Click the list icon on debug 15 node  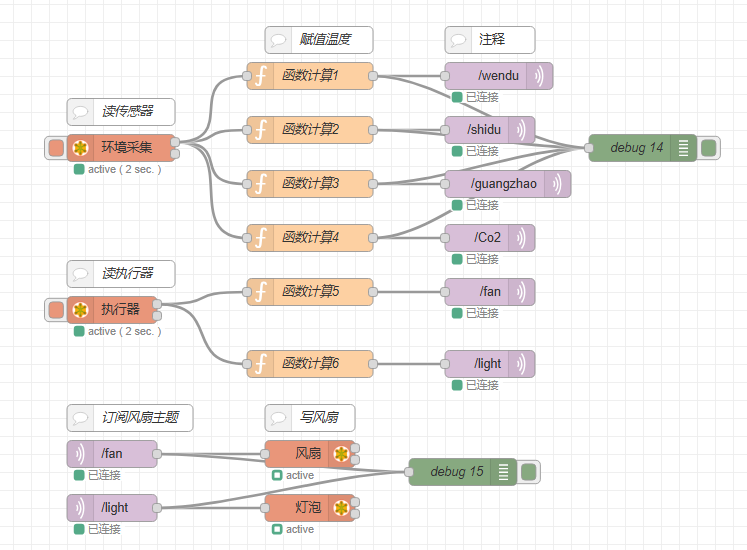click(503, 472)
